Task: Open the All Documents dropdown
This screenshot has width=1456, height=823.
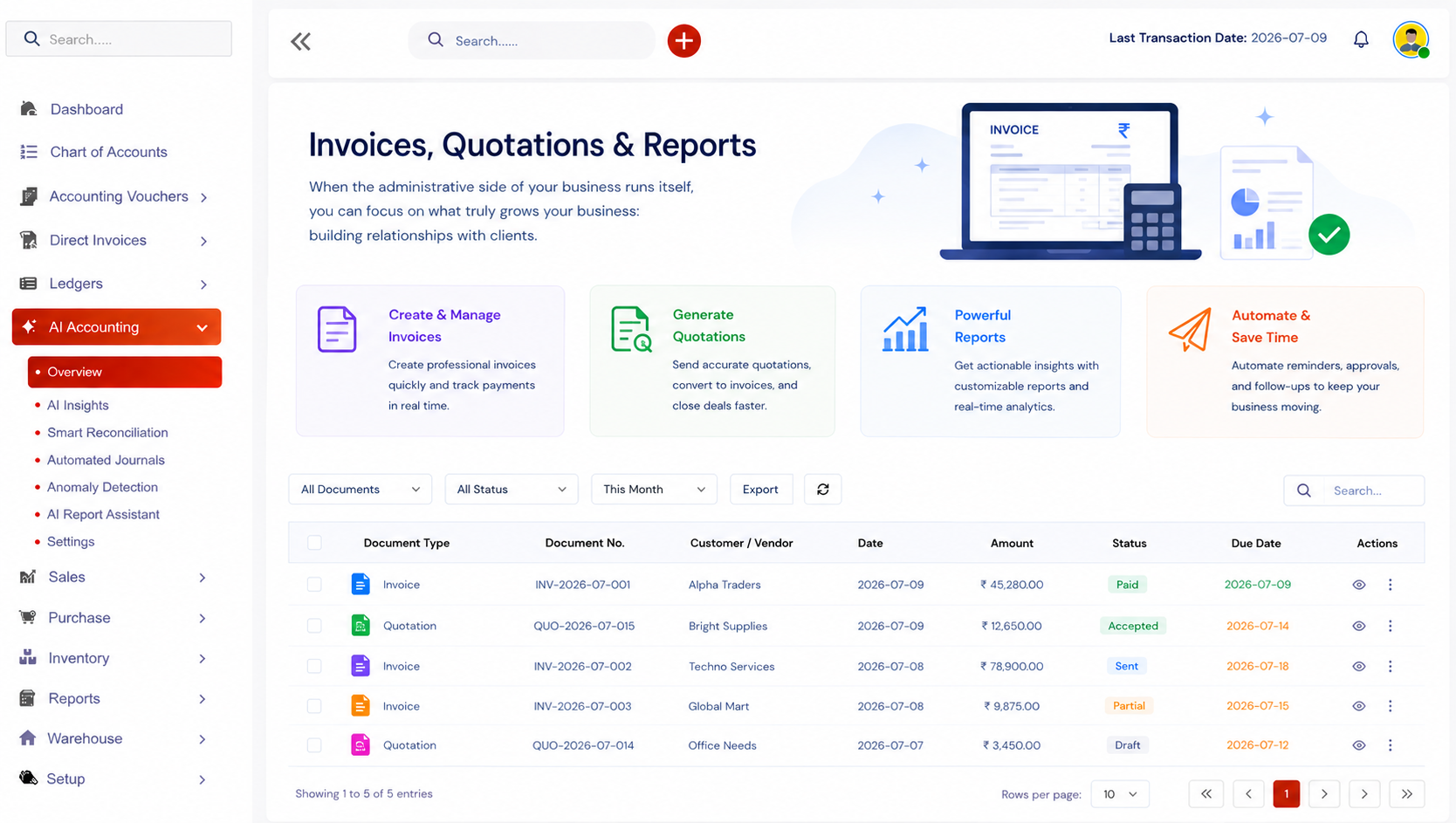Action: tap(360, 490)
